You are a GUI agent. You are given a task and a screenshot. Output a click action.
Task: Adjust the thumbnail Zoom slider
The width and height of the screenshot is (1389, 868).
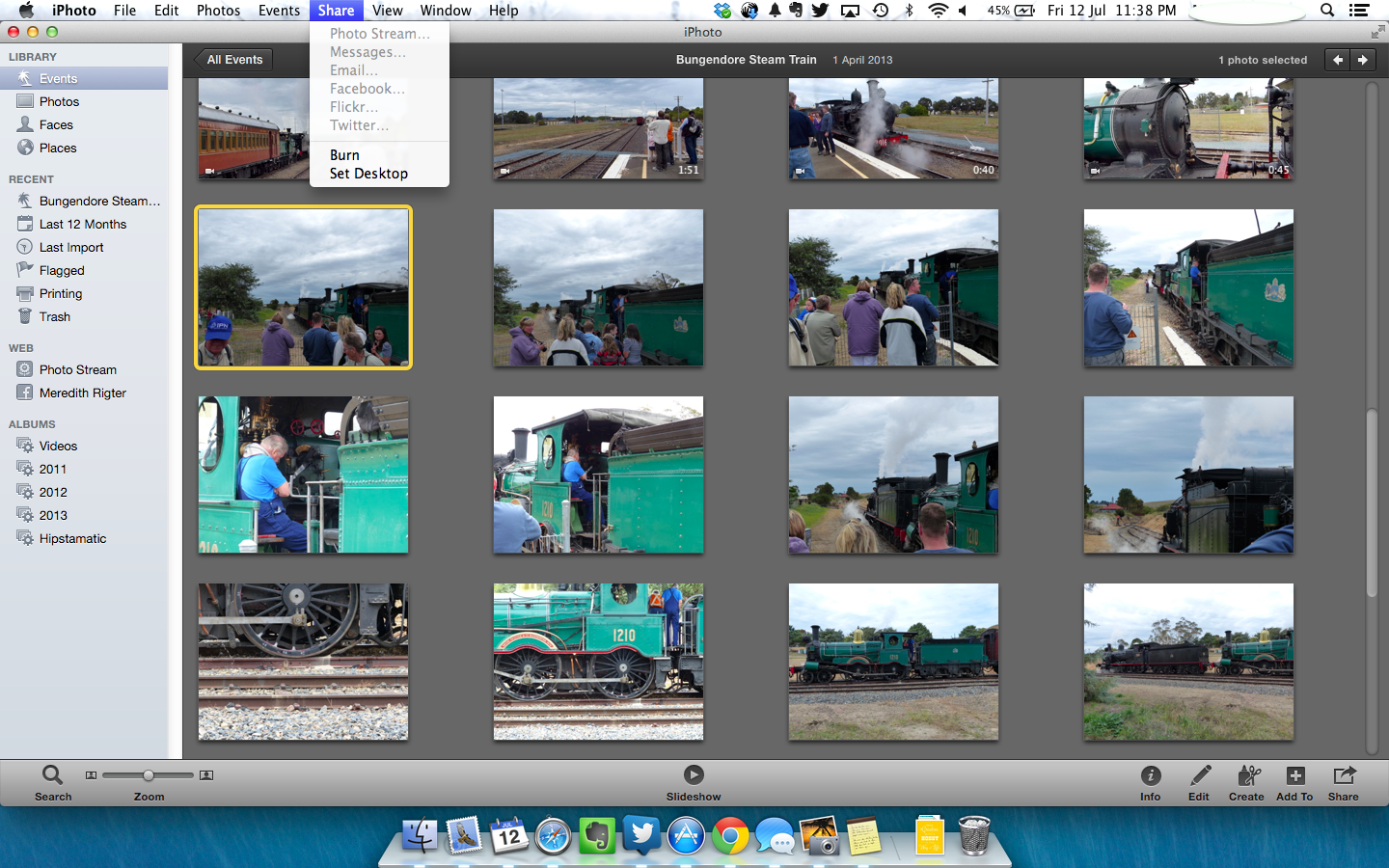pyautogui.click(x=149, y=775)
